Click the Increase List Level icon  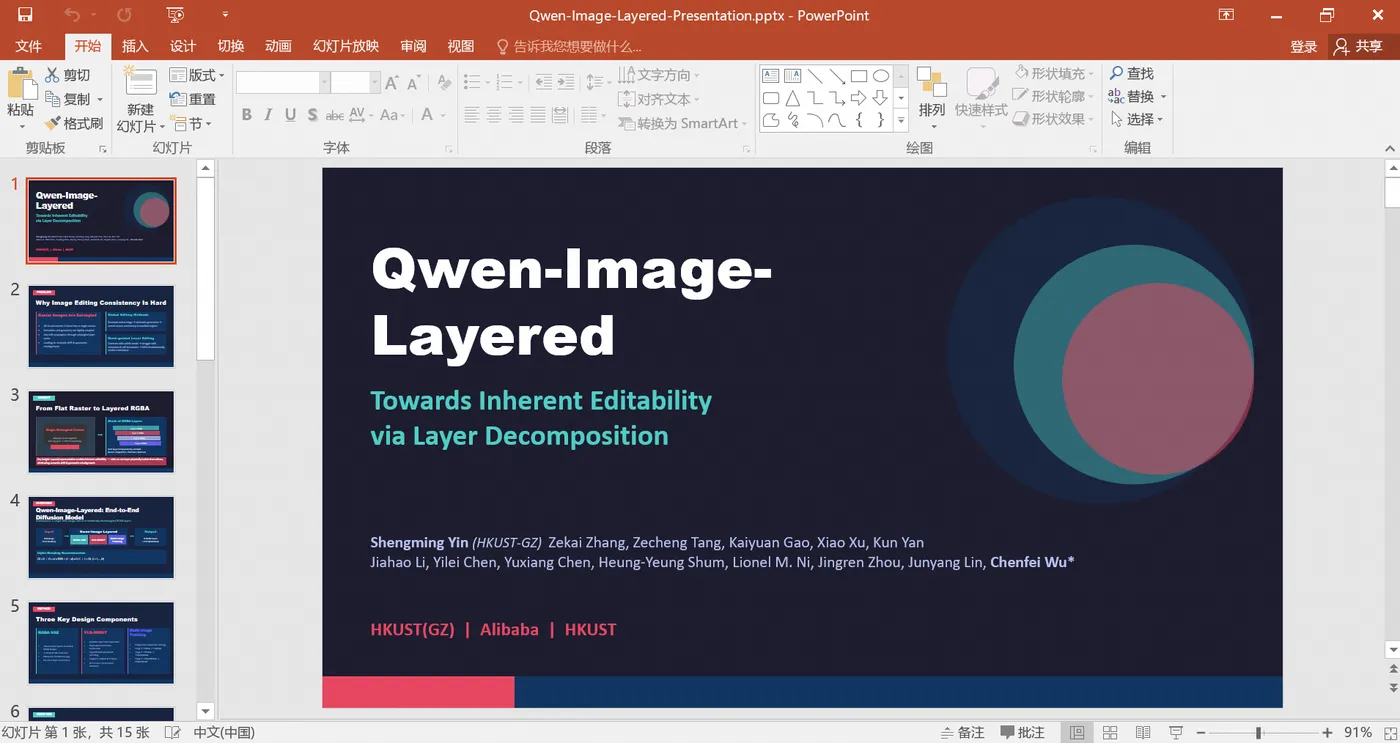565,83
